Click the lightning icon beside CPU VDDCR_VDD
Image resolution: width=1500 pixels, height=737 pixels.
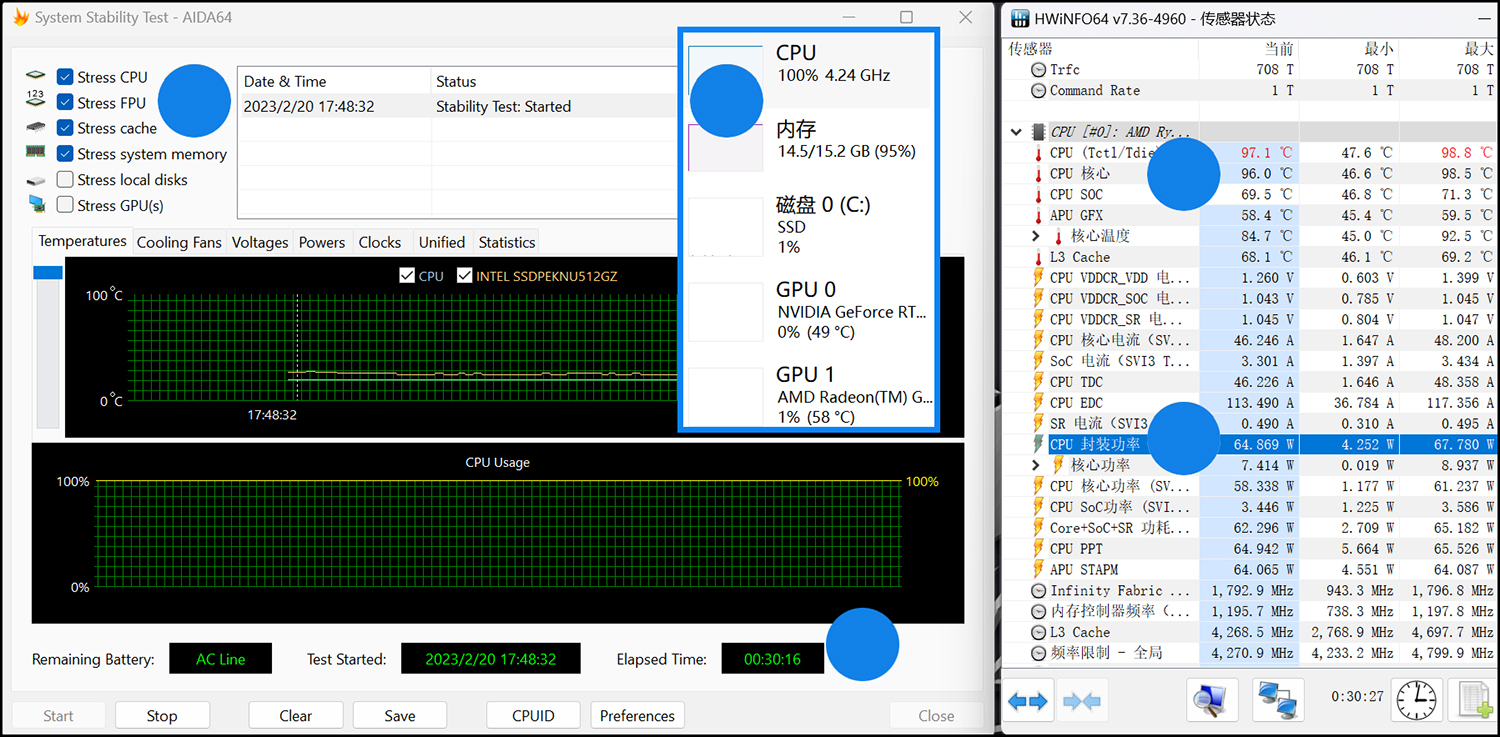1038,278
